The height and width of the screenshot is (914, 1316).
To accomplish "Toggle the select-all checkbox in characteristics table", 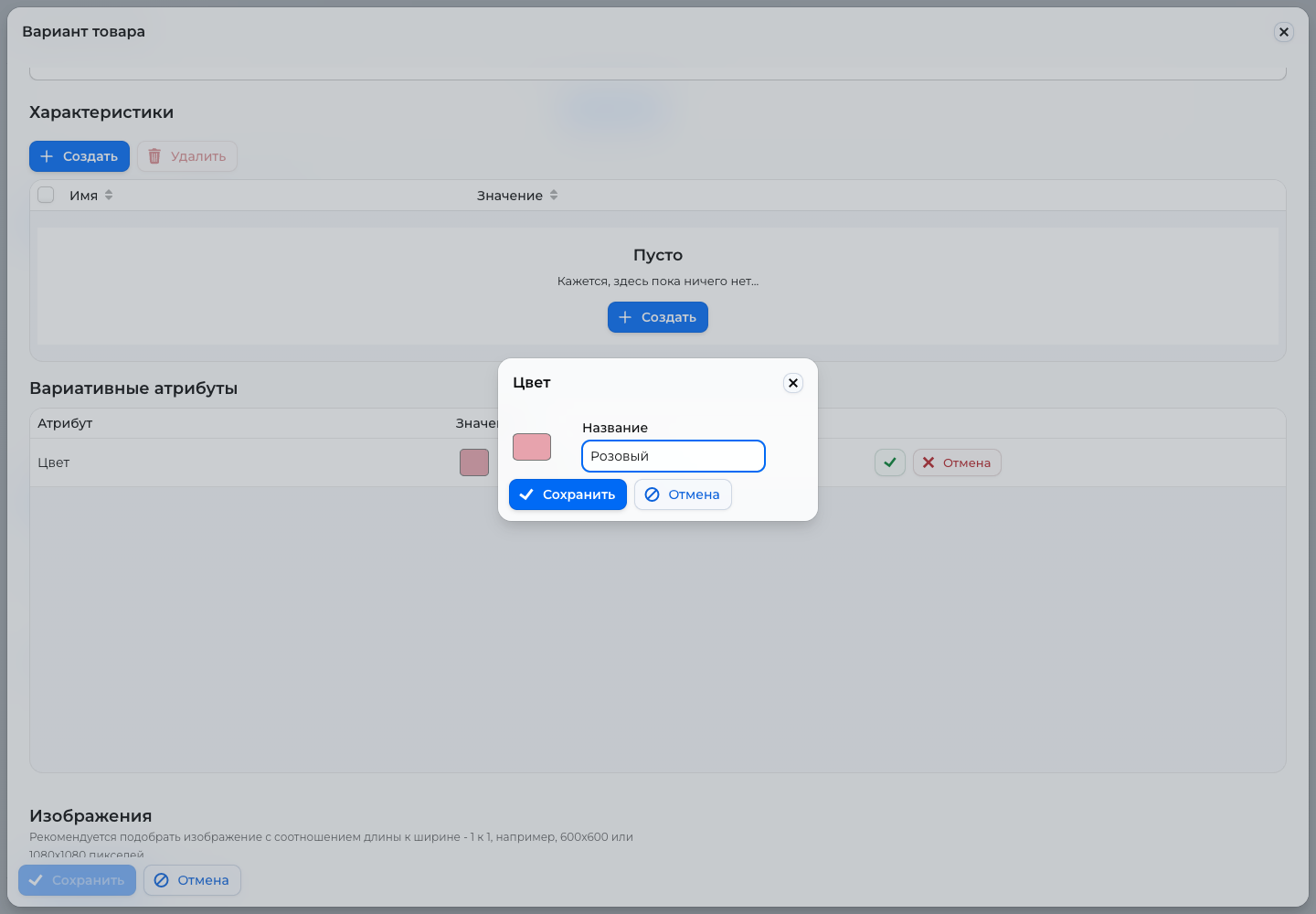I will (x=46, y=195).
